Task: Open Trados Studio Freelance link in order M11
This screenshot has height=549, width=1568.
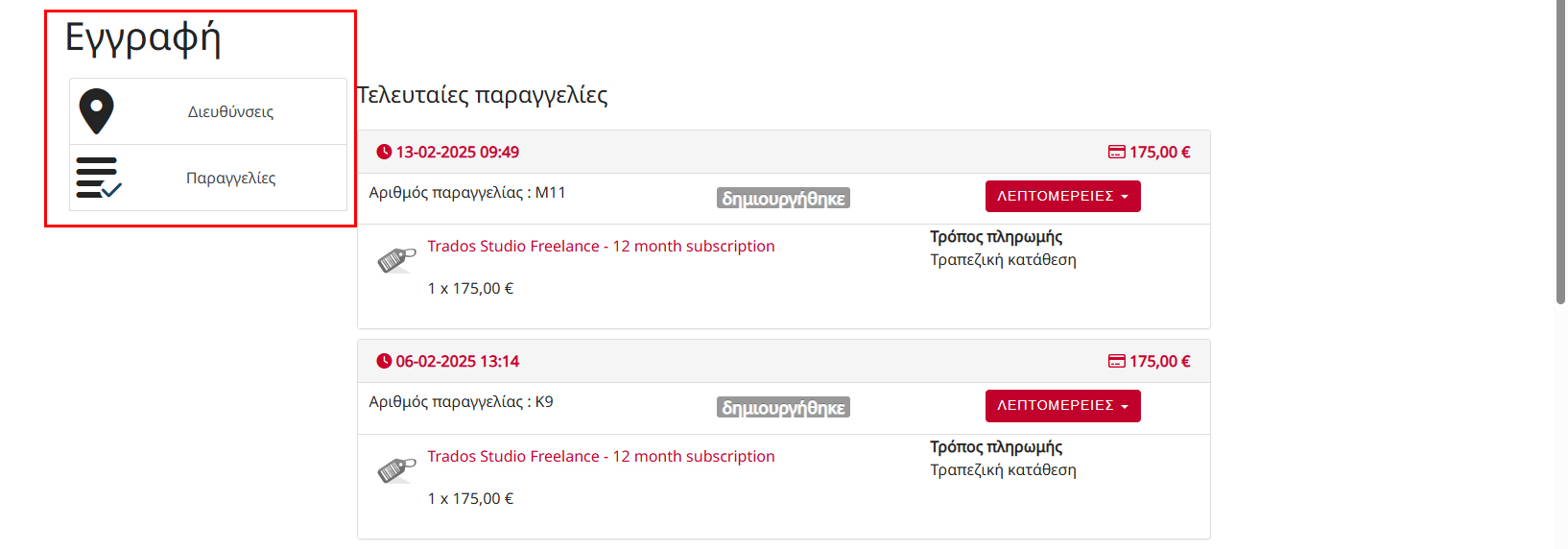Action: [601, 246]
